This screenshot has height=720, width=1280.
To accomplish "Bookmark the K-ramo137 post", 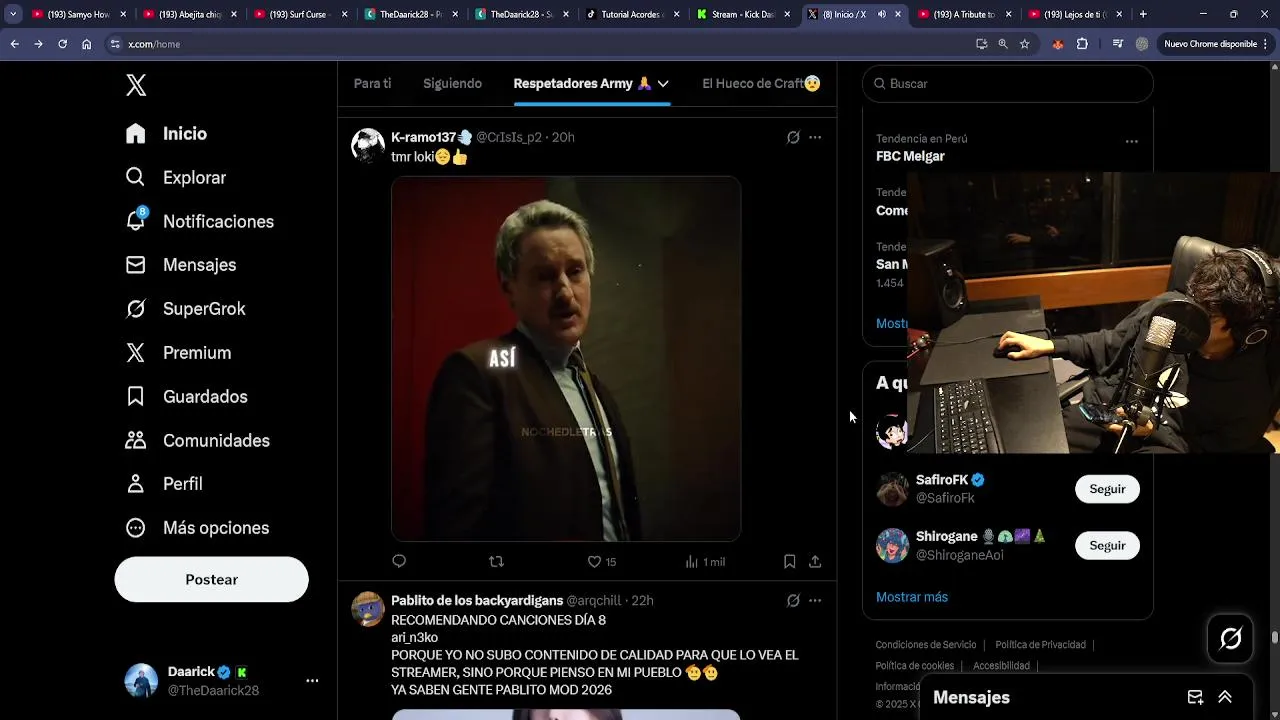I will click(789, 562).
